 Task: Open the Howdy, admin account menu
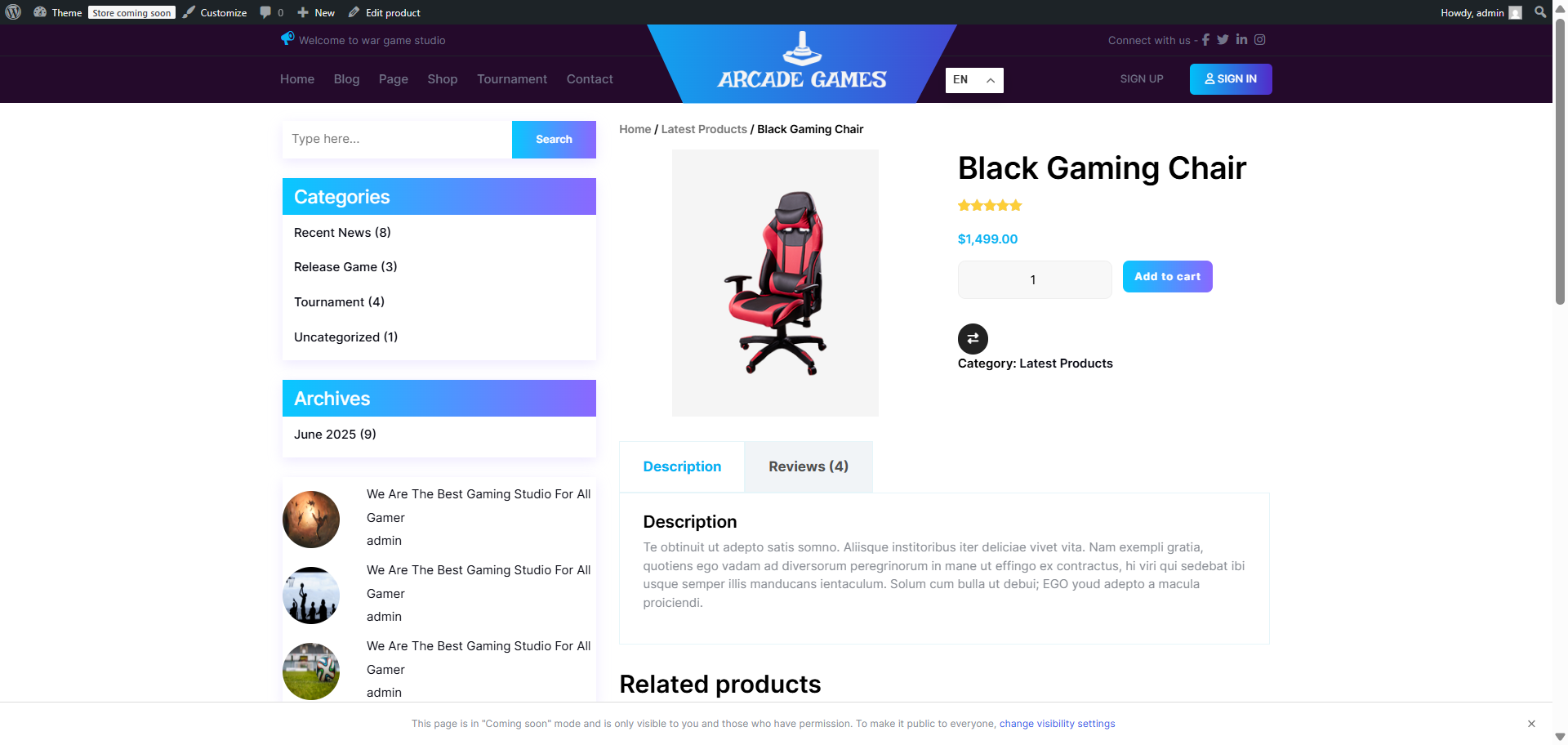pyautogui.click(x=1481, y=12)
